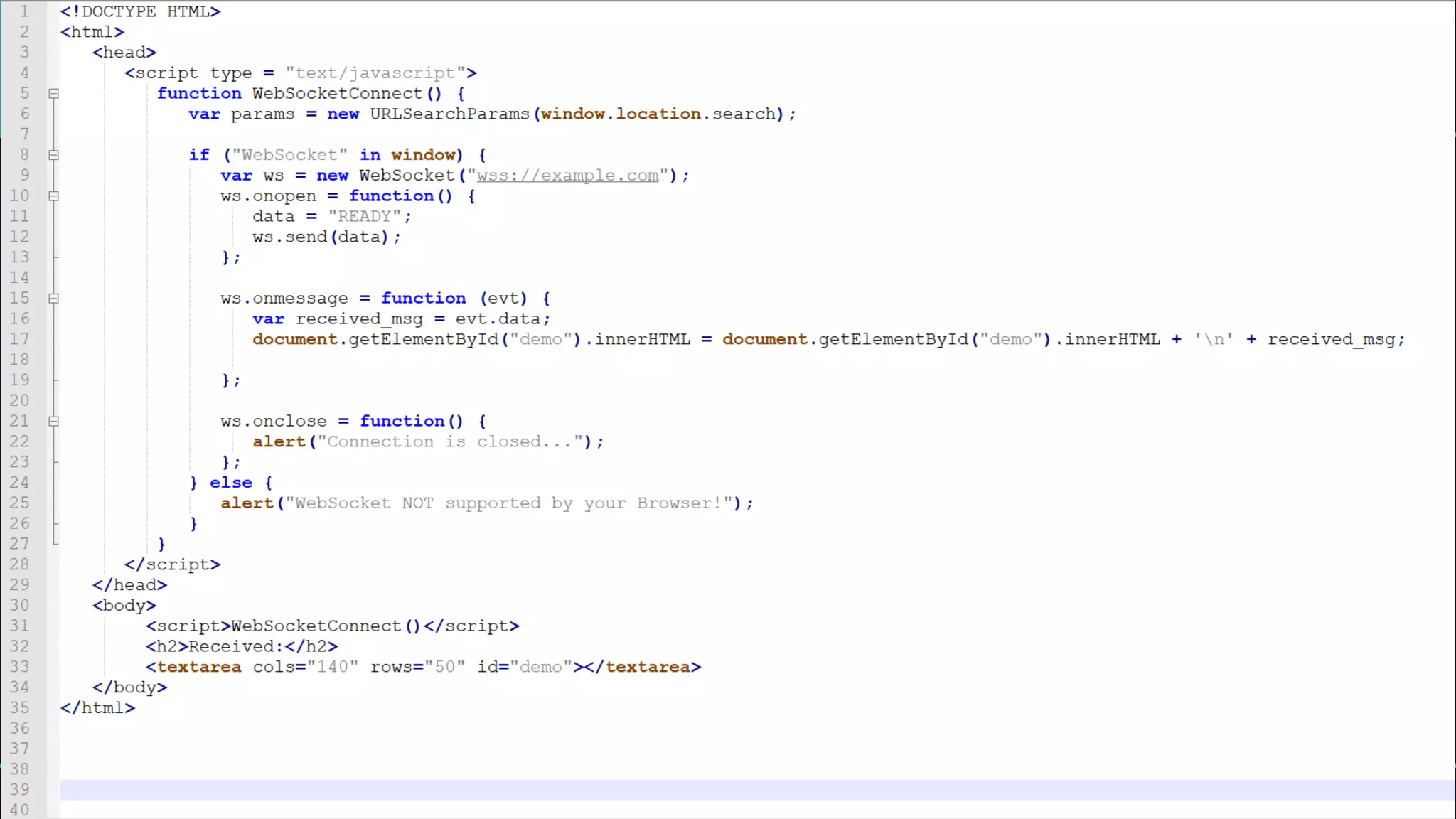The height and width of the screenshot is (819, 1456).
Task: Click "WebSocket NOT supported by your Browser!" string
Action: [509, 503]
